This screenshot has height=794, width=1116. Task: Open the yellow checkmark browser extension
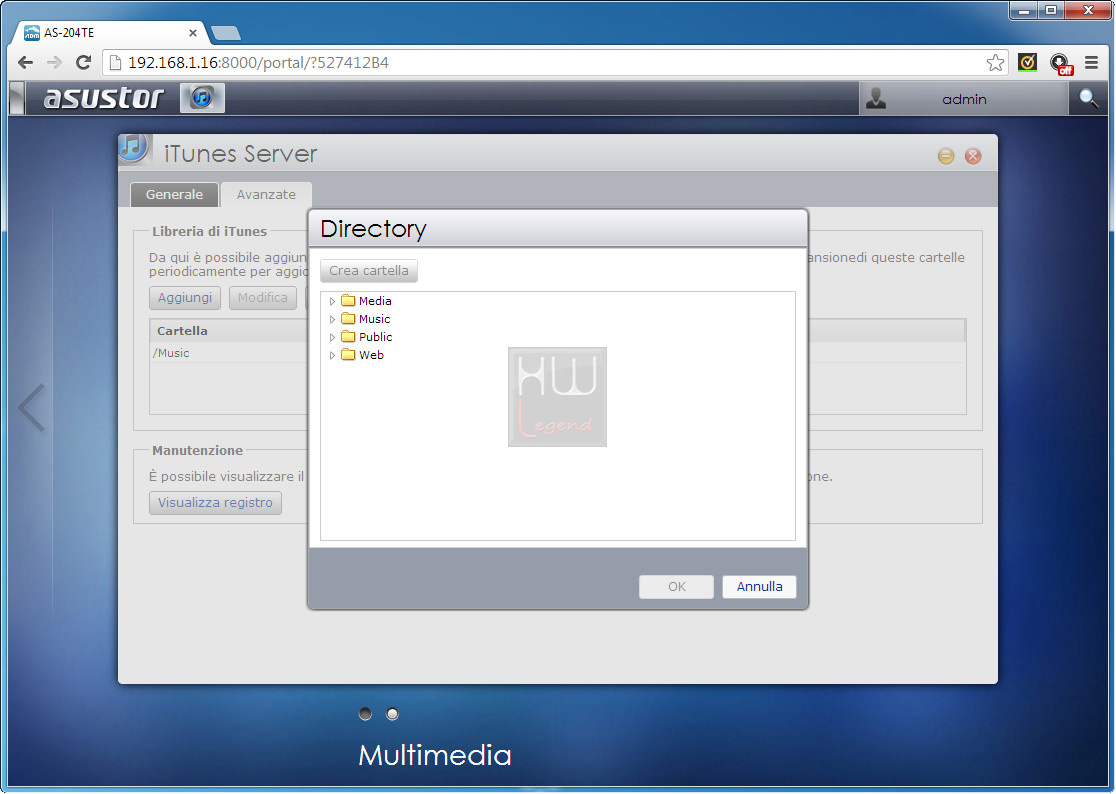pyautogui.click(x=1027, y=63)
